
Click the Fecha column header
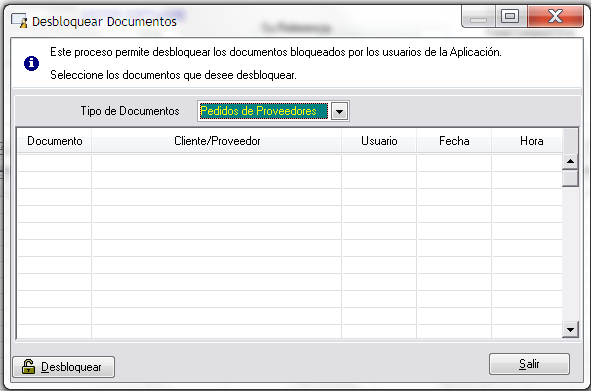point(454,141)
